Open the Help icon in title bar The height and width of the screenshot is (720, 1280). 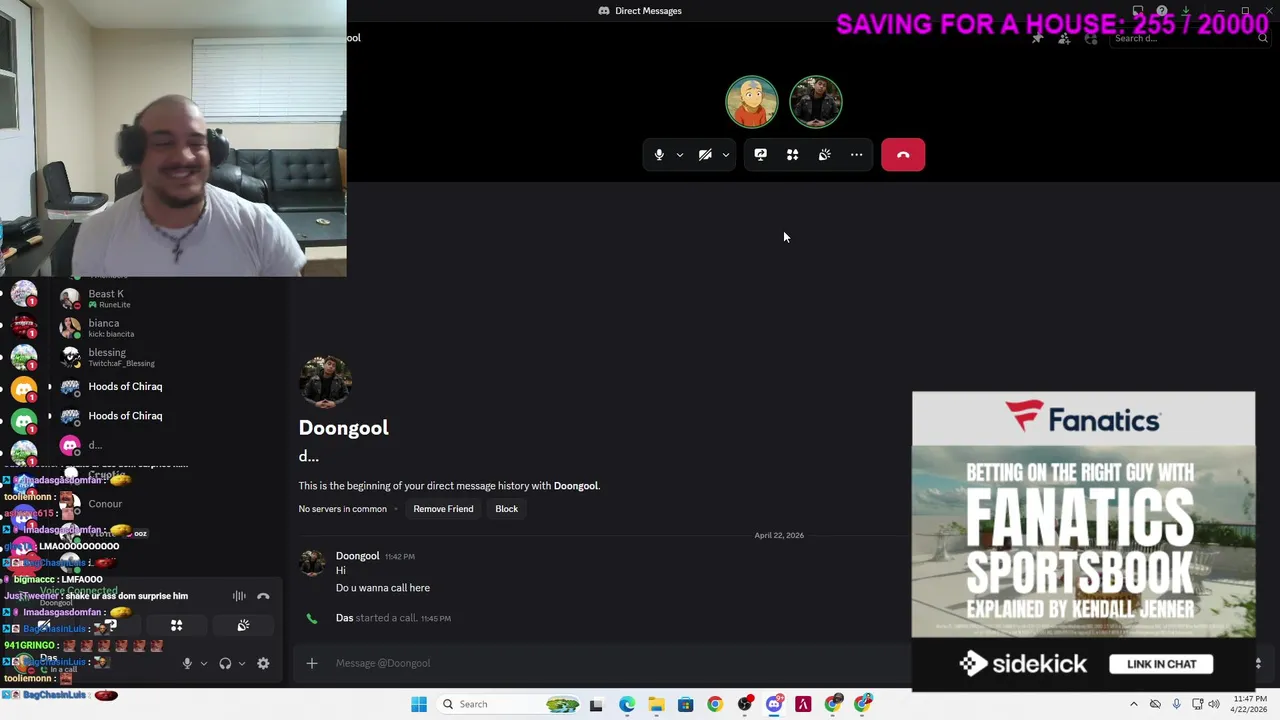[x=1162, y=11]
